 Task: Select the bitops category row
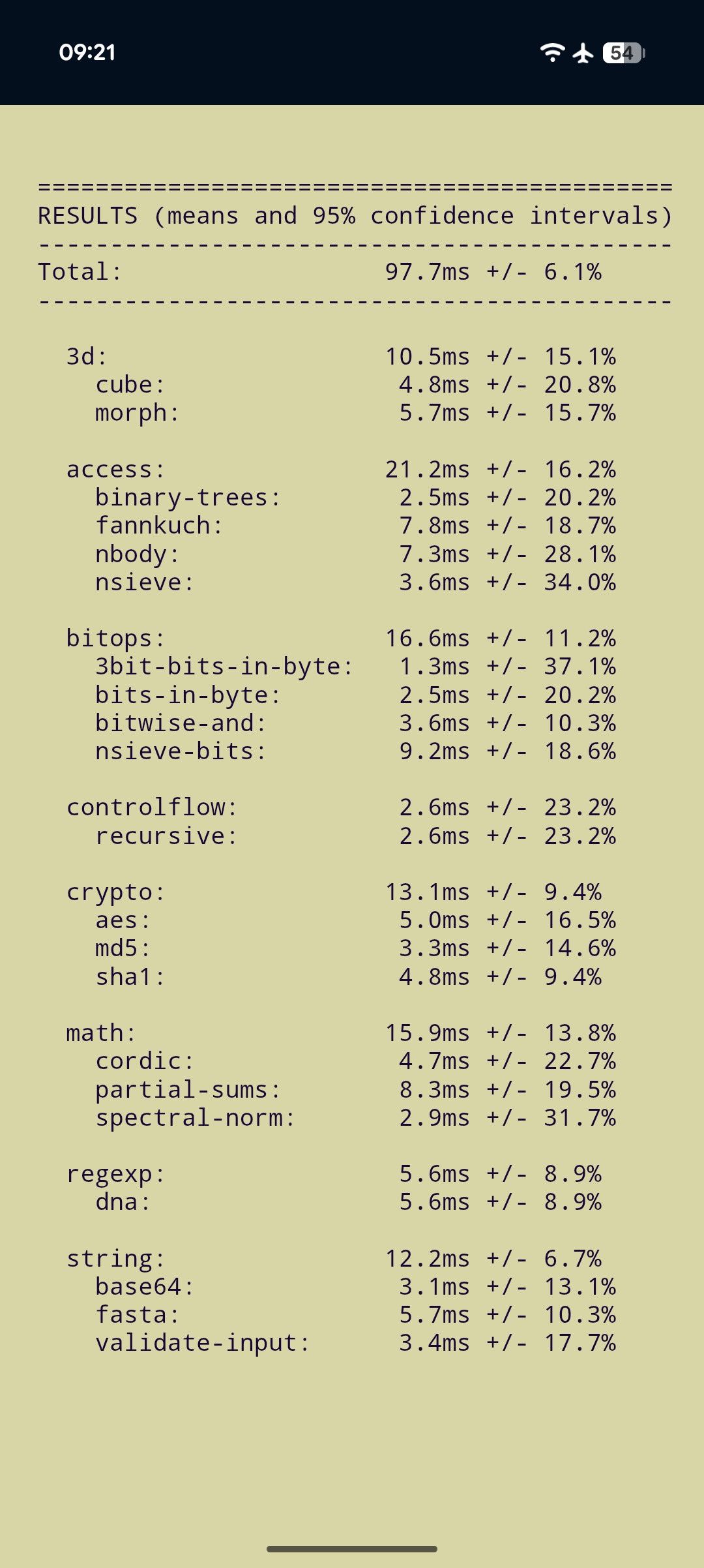[341, 639]
